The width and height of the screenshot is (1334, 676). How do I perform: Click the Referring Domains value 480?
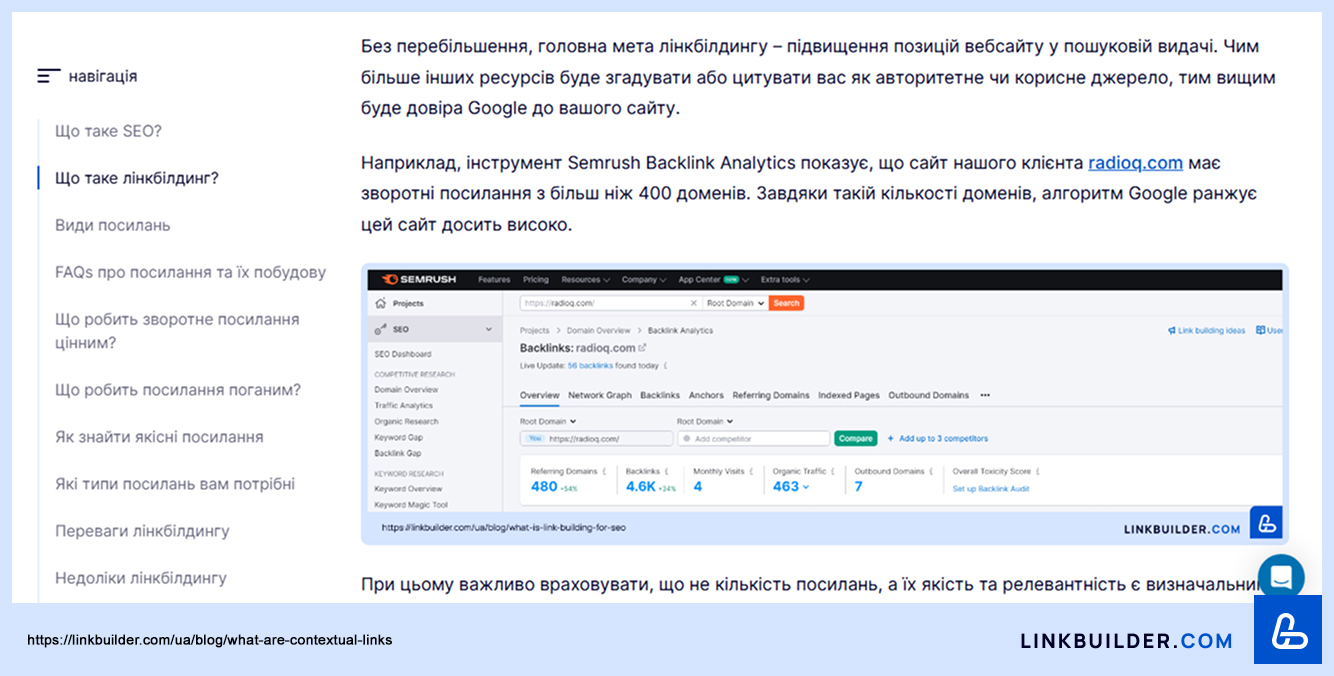[544, 487]
